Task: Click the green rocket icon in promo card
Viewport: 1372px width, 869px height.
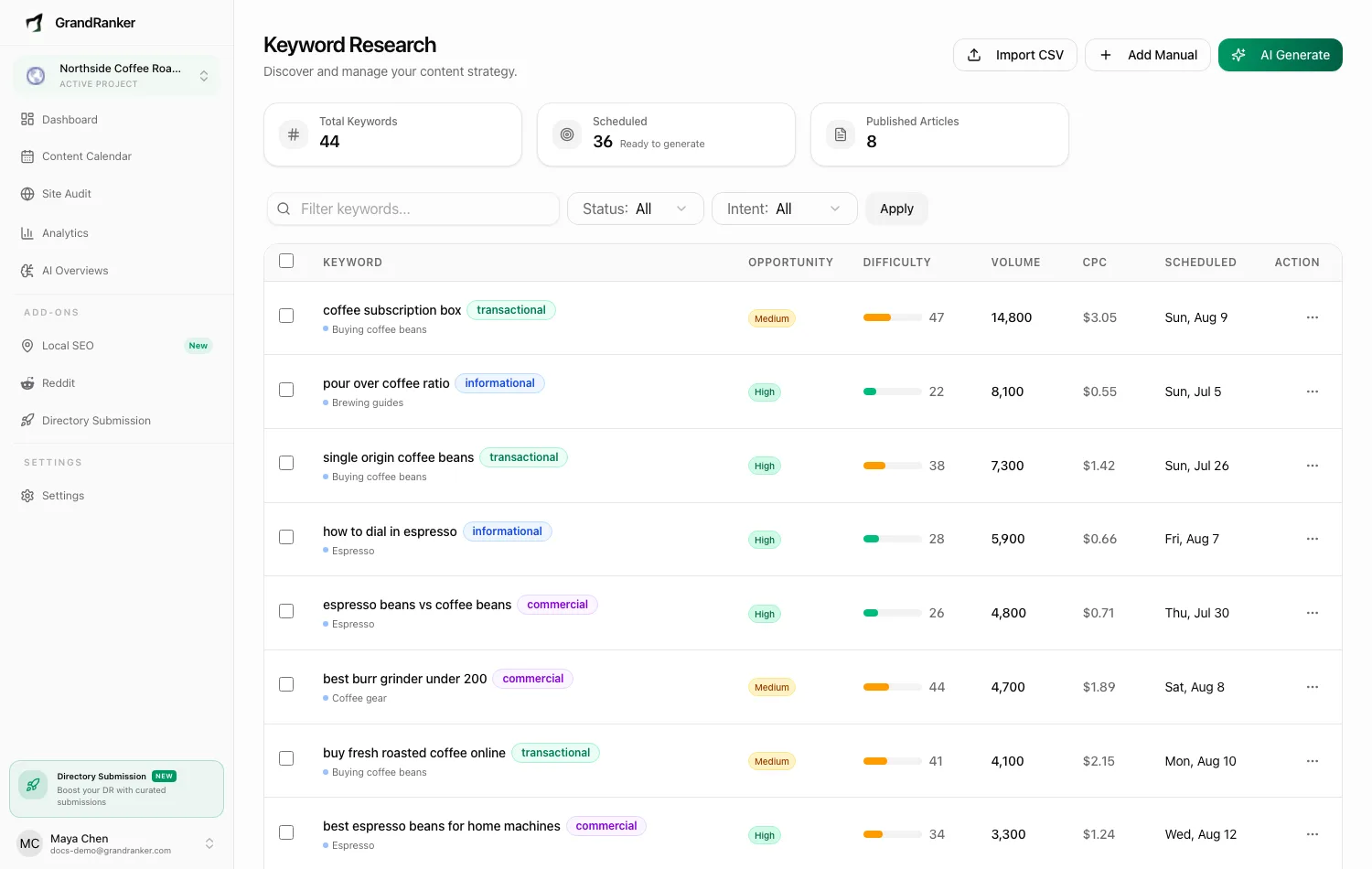Action: [33, 785]
